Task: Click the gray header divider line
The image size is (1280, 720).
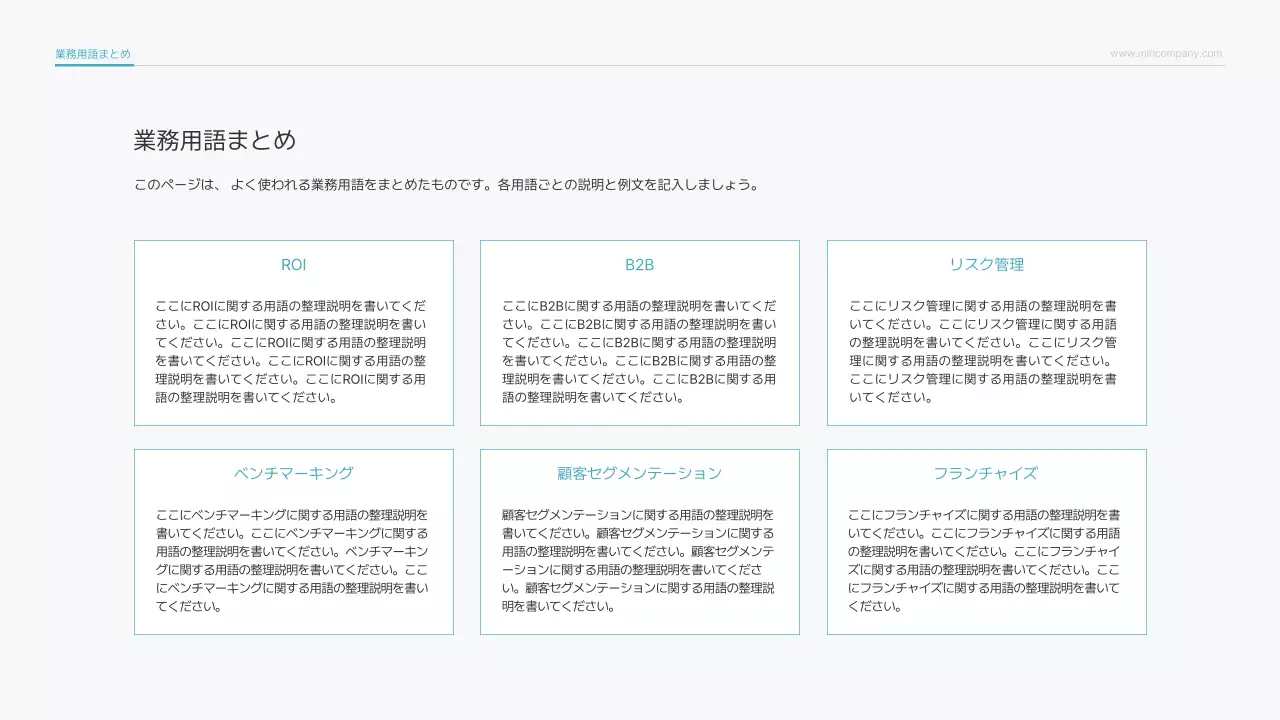Action: click(680, 65)
